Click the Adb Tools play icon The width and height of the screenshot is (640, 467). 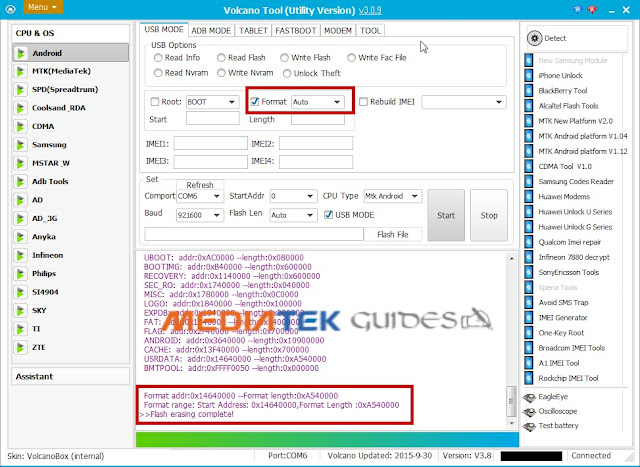(x=20, y=181)
